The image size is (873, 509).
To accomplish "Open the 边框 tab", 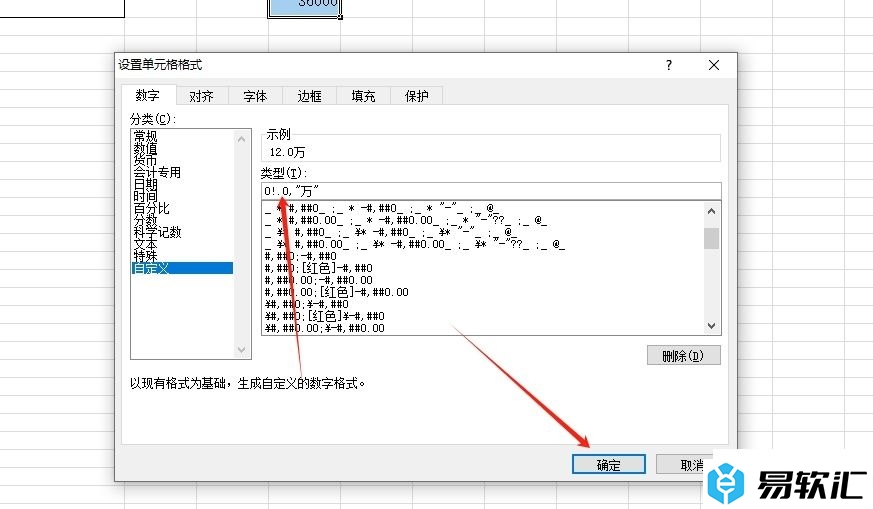I will click(x=309, y=96).
